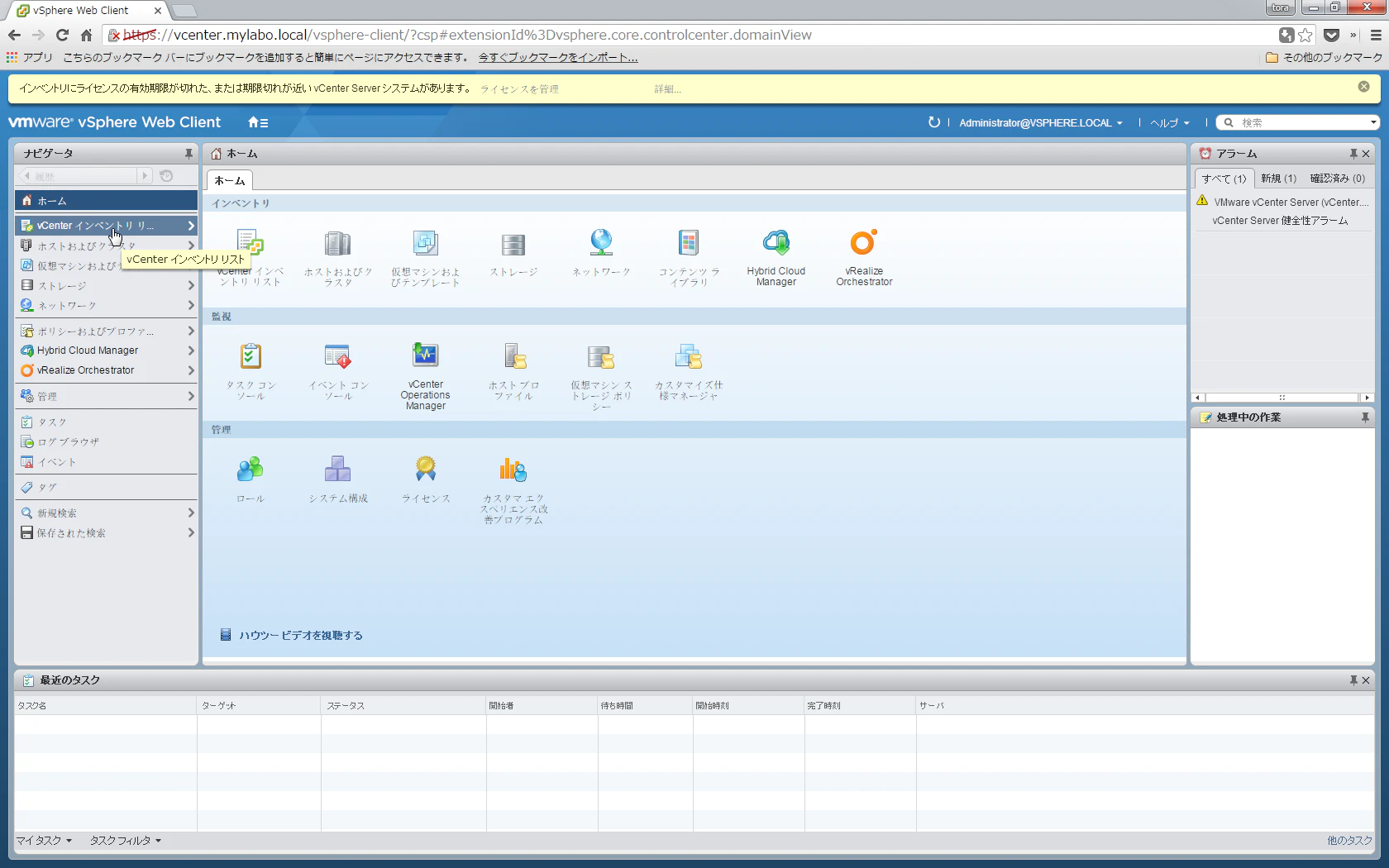Screen dimensions: 1389x868
Task: Expand vRealize Orchestrator in navigator
Action: click(x=191, y=370)
